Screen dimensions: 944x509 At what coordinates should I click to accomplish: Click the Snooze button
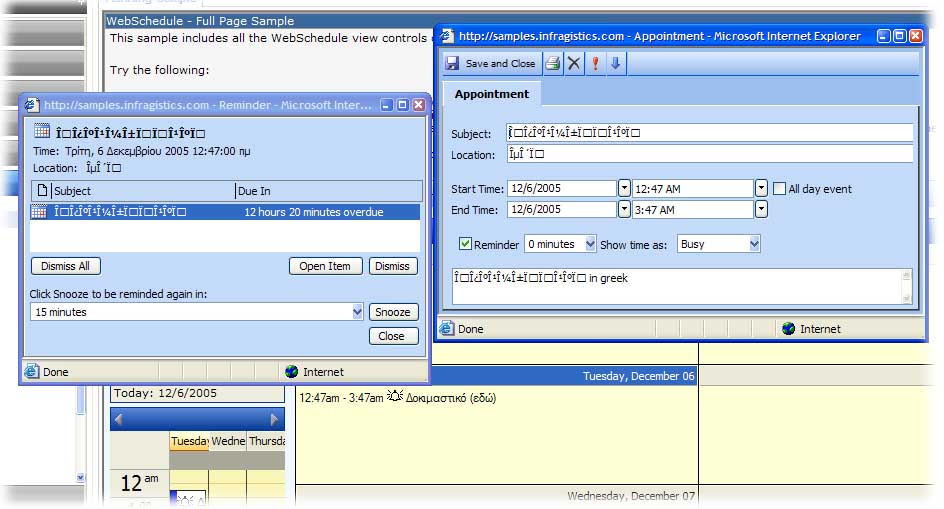click(393, 312)
